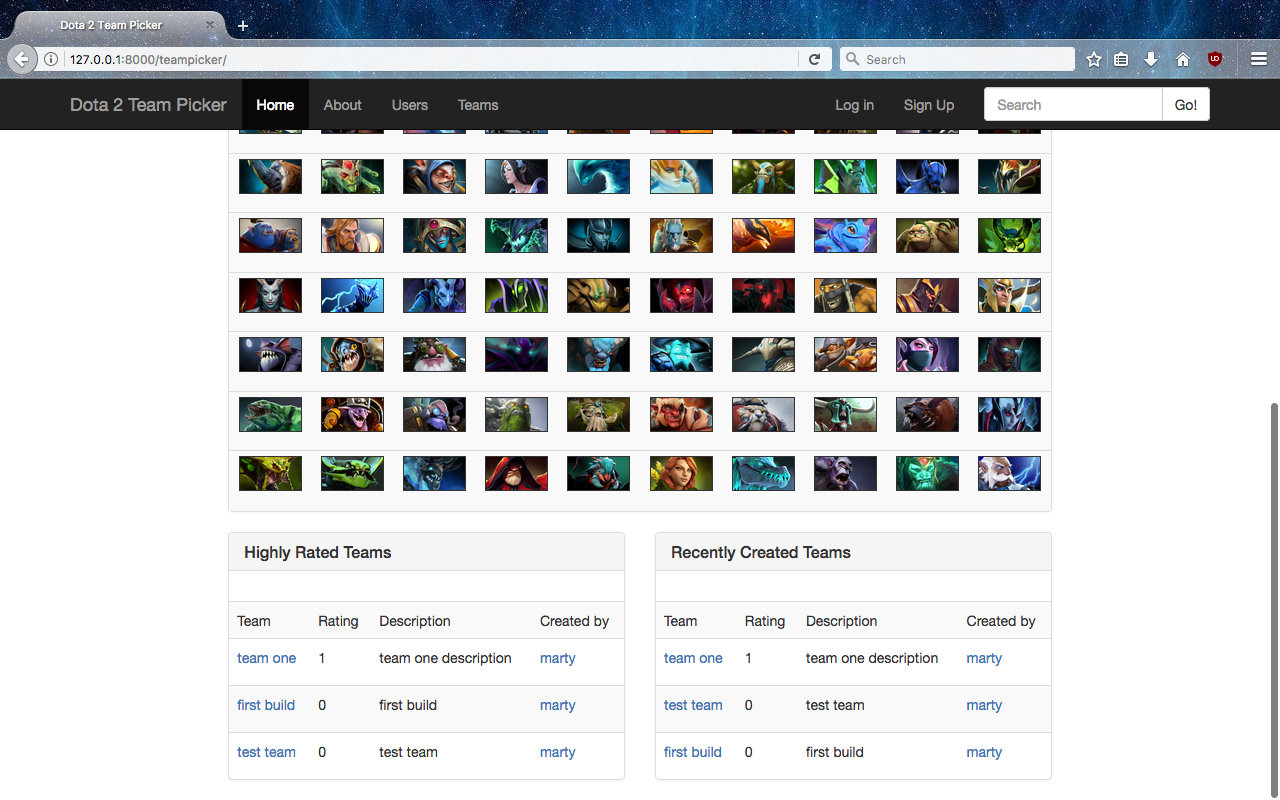Click the Dota 2 Team Picker brand
The image size is (1280, 800).
pyautogui.click(x=148, y=105)
